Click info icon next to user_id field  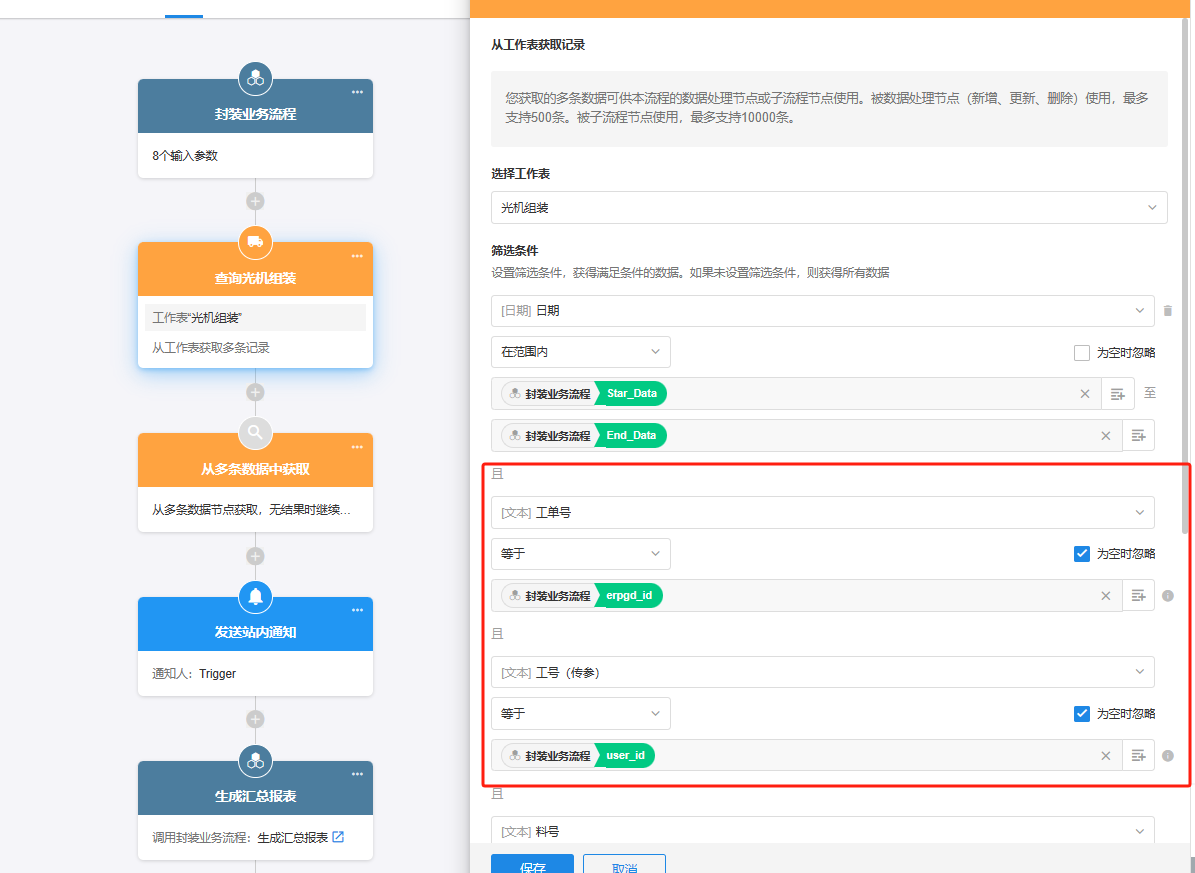click(1167, 756)
